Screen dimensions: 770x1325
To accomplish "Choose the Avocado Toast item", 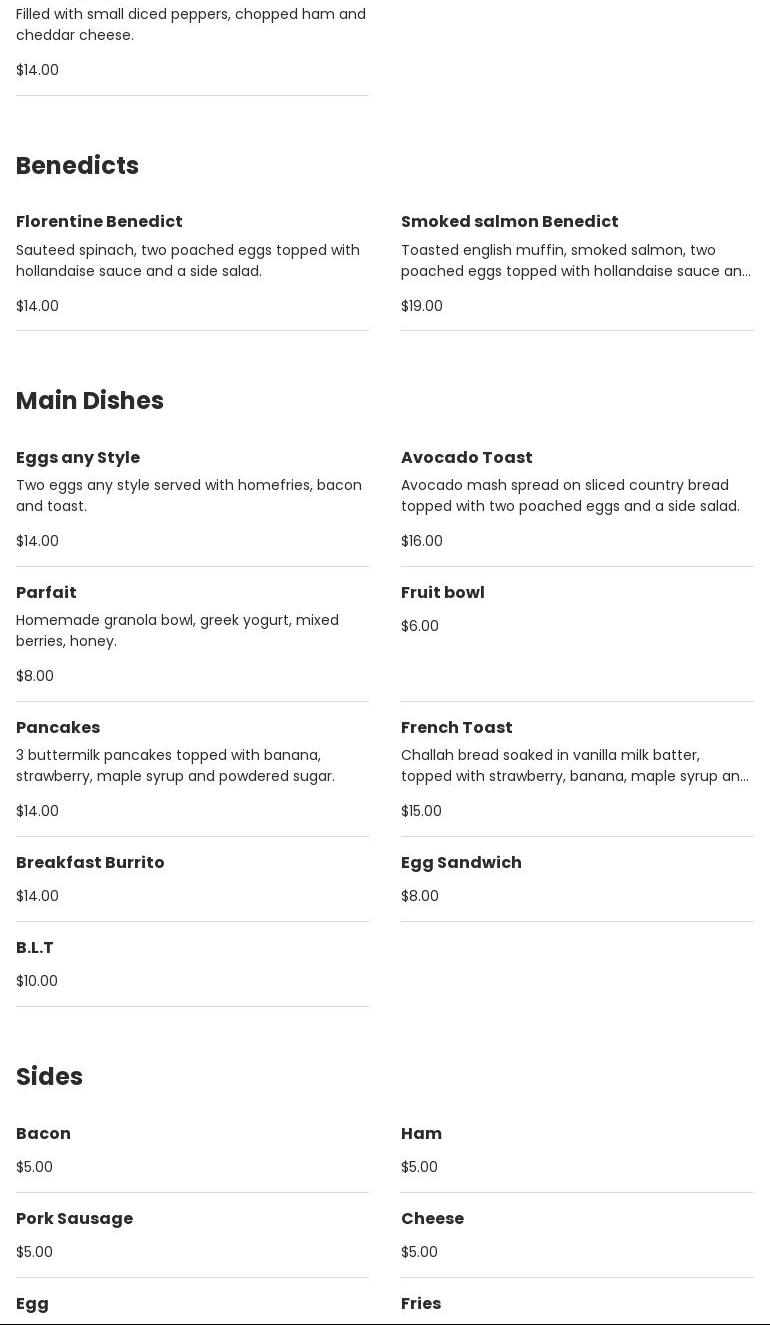I will (x=466, y=458).
